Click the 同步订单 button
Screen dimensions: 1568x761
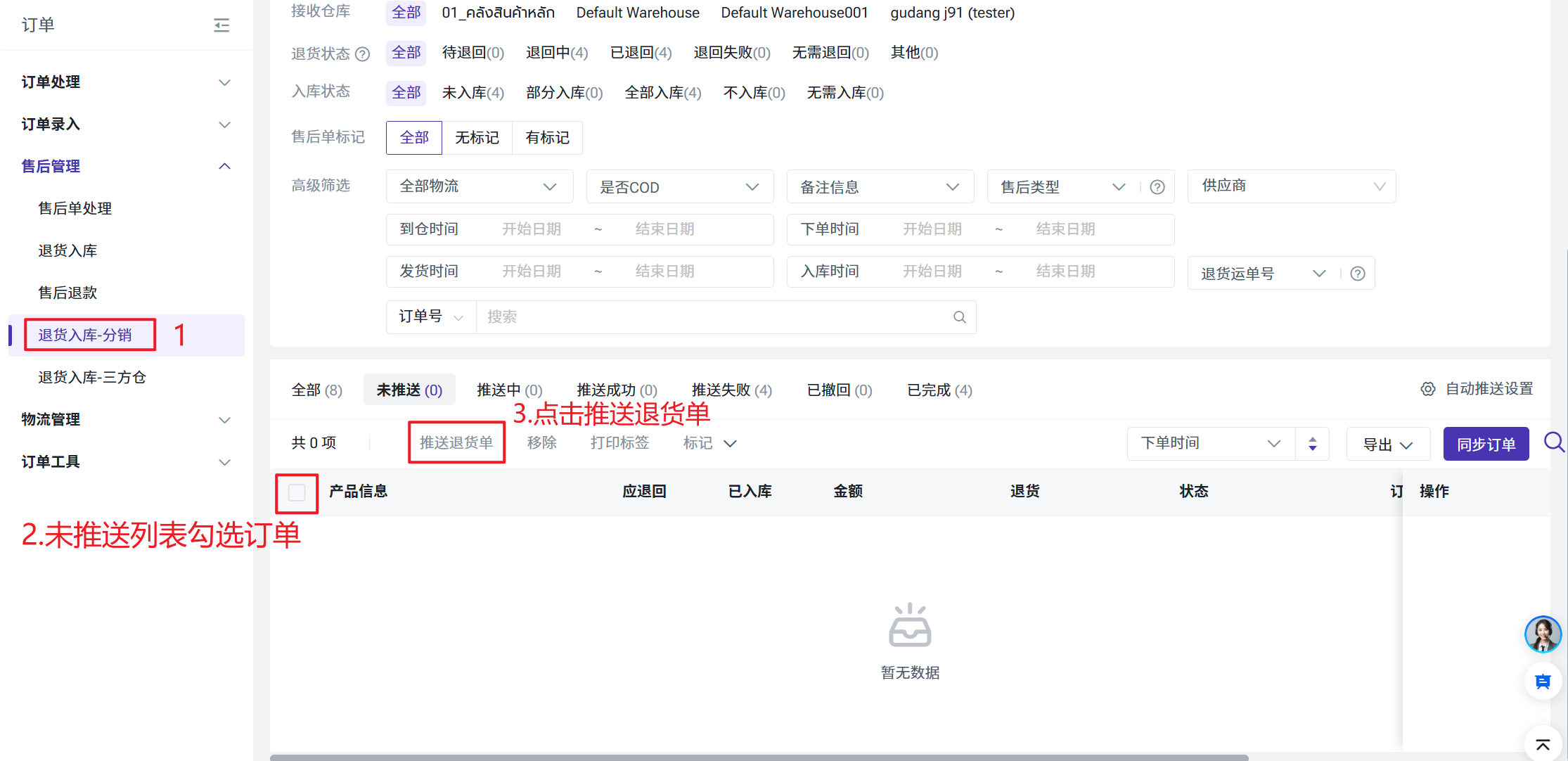(x=1486, y=445)
